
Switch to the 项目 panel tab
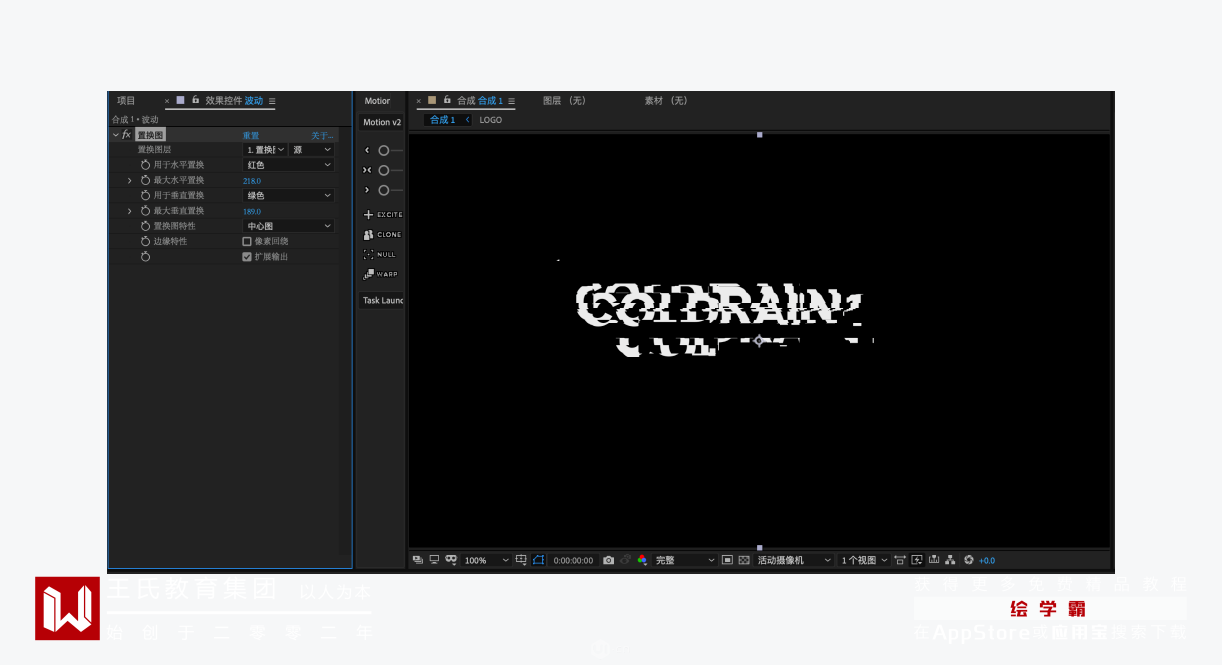pyautogui.click(x=126, y=100)
